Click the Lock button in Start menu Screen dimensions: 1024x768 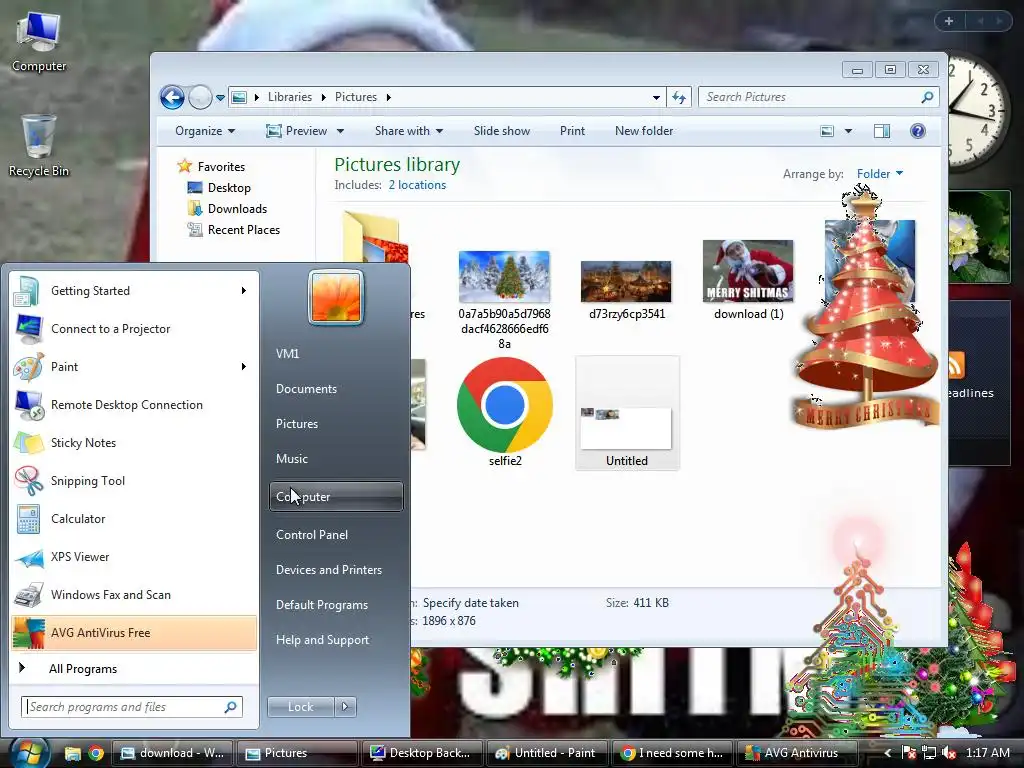pos(300,707)
